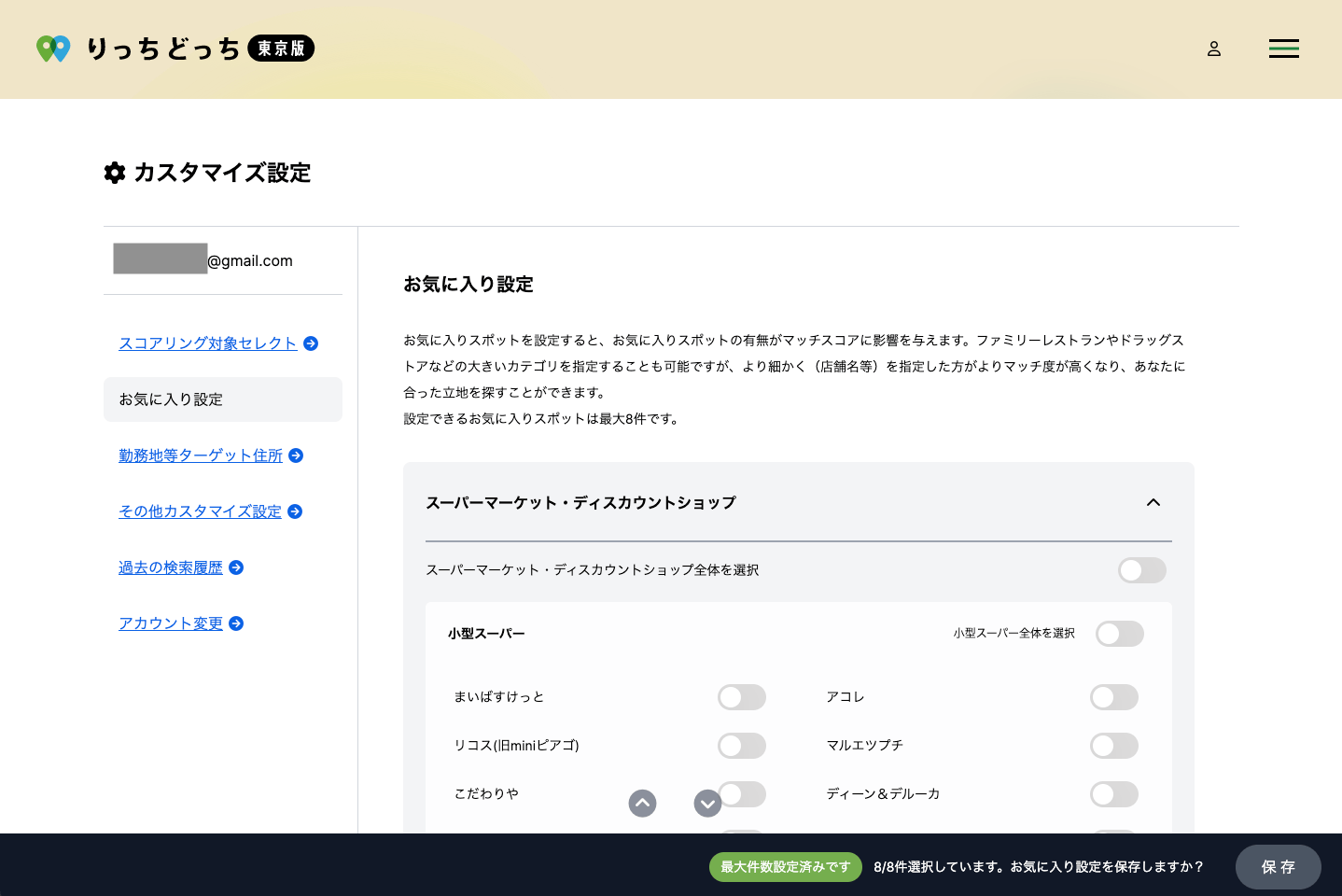Turn on the まいばすけっと toggle
The image size is (1342, 896).
741,697
